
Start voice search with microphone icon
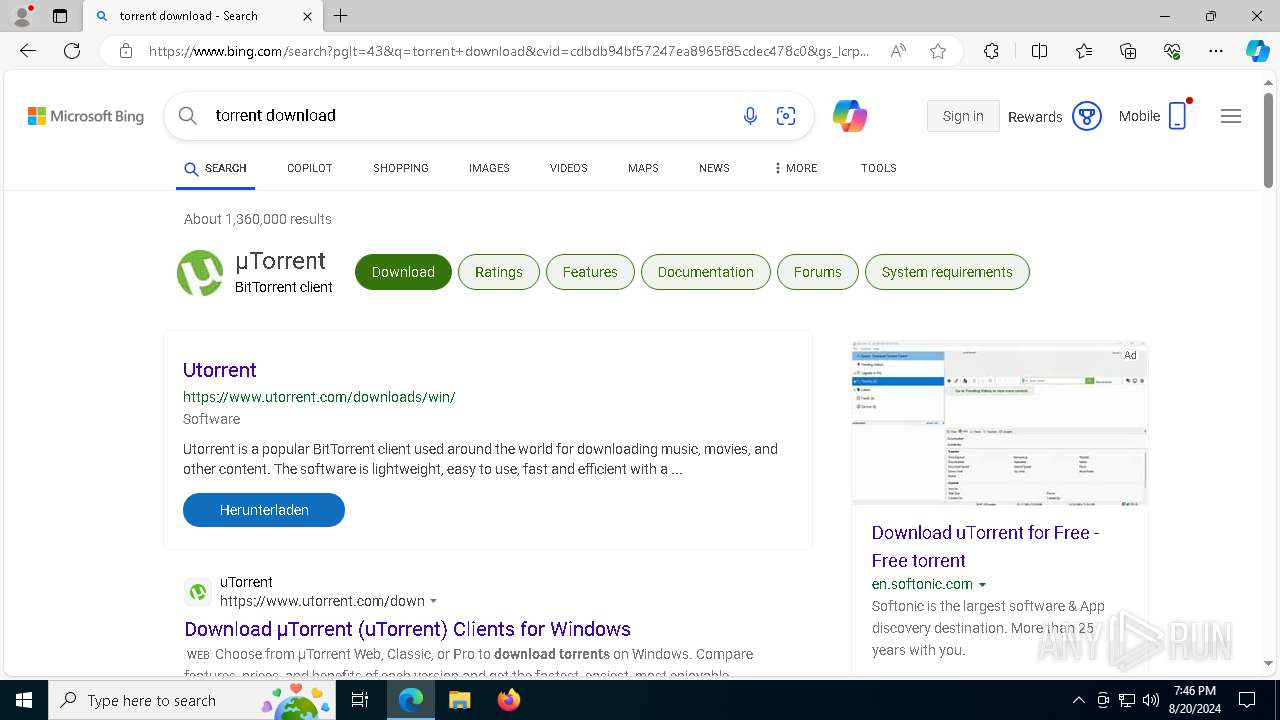(750, 116)
